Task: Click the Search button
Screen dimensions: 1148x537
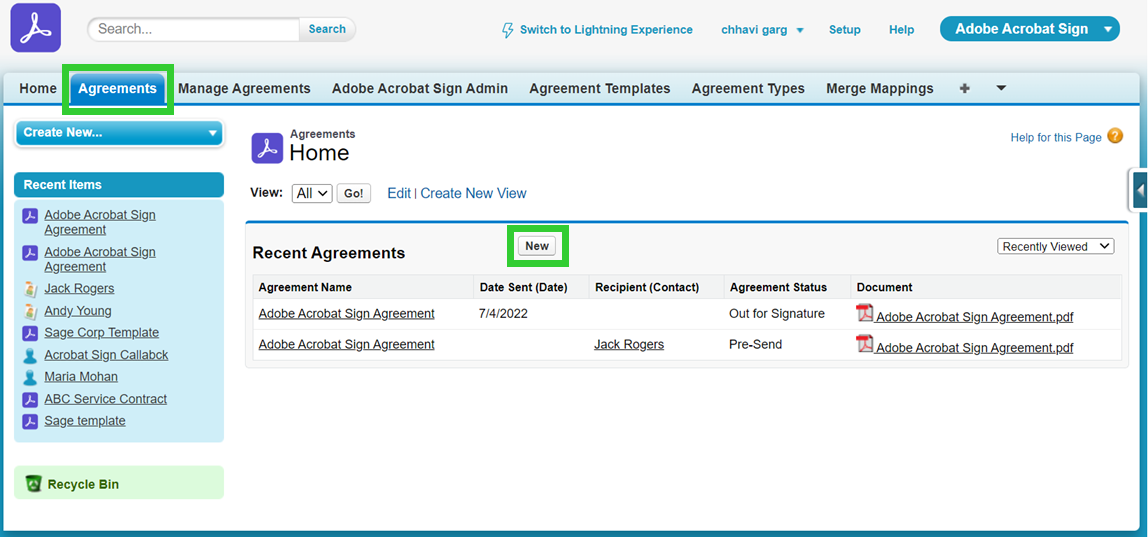Action: click(x=327, y=29)
